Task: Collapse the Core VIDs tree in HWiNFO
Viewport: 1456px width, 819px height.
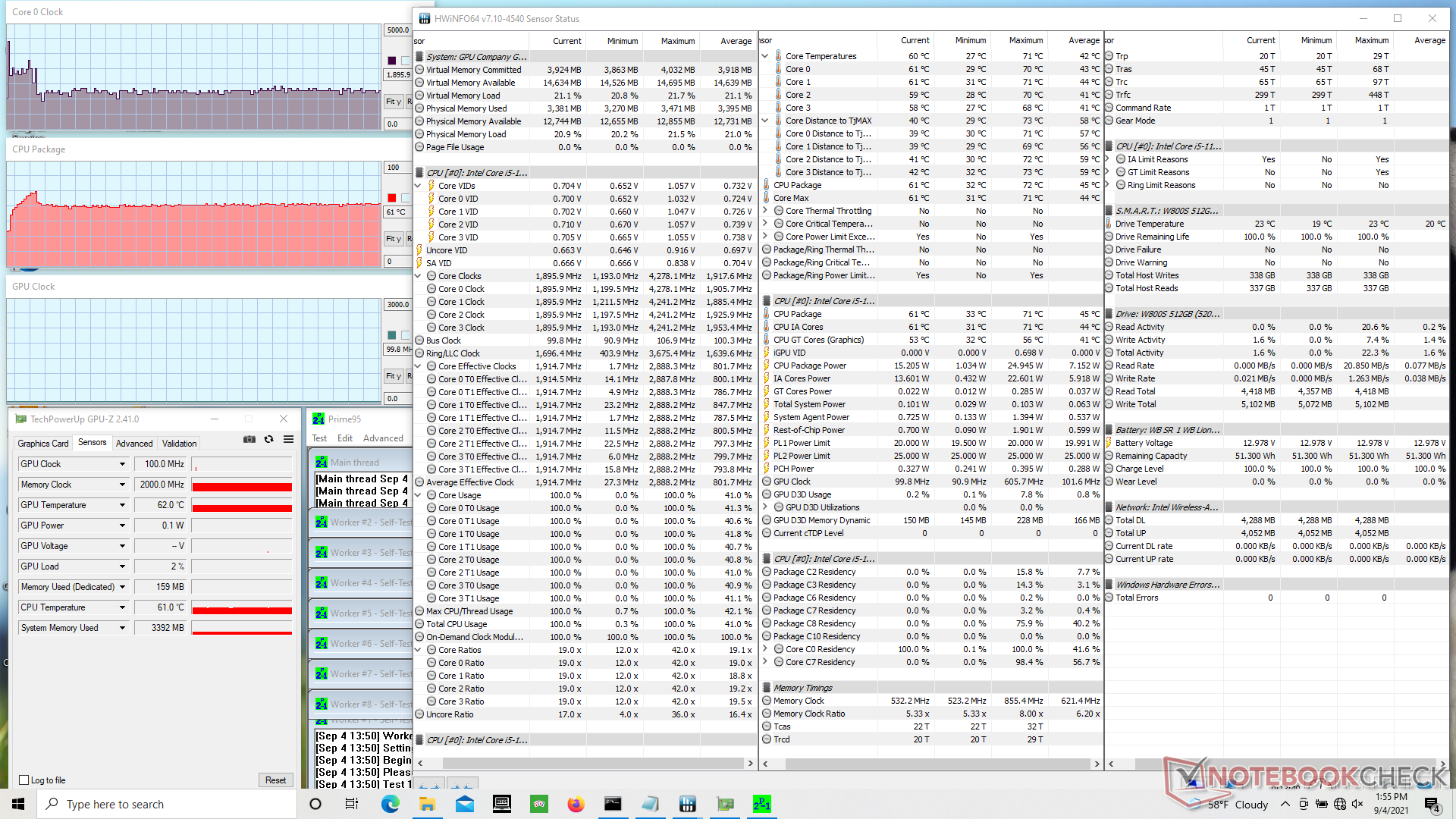Action: coord(418,186)
